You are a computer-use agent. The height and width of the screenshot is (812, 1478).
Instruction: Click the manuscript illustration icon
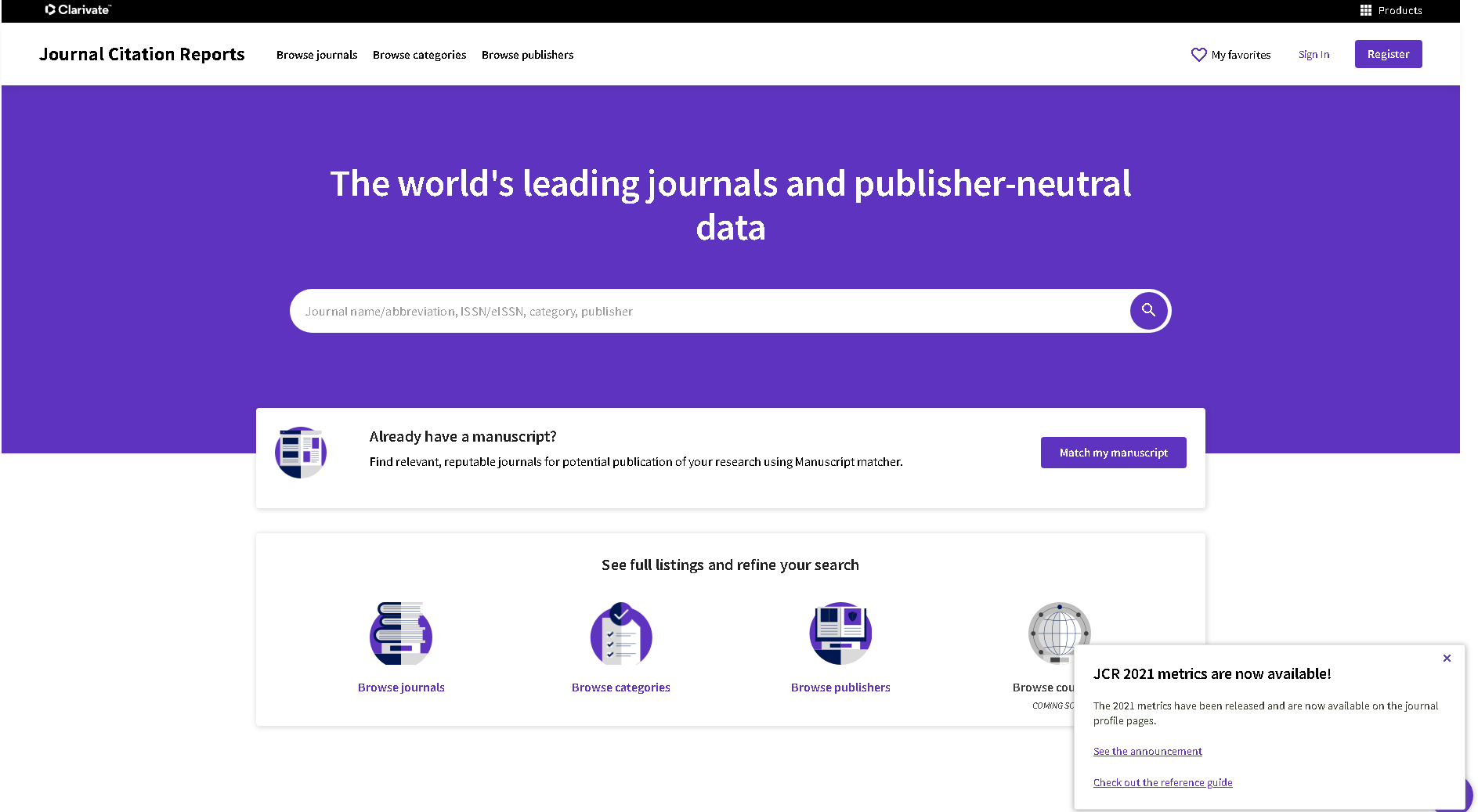coord(300,452)
